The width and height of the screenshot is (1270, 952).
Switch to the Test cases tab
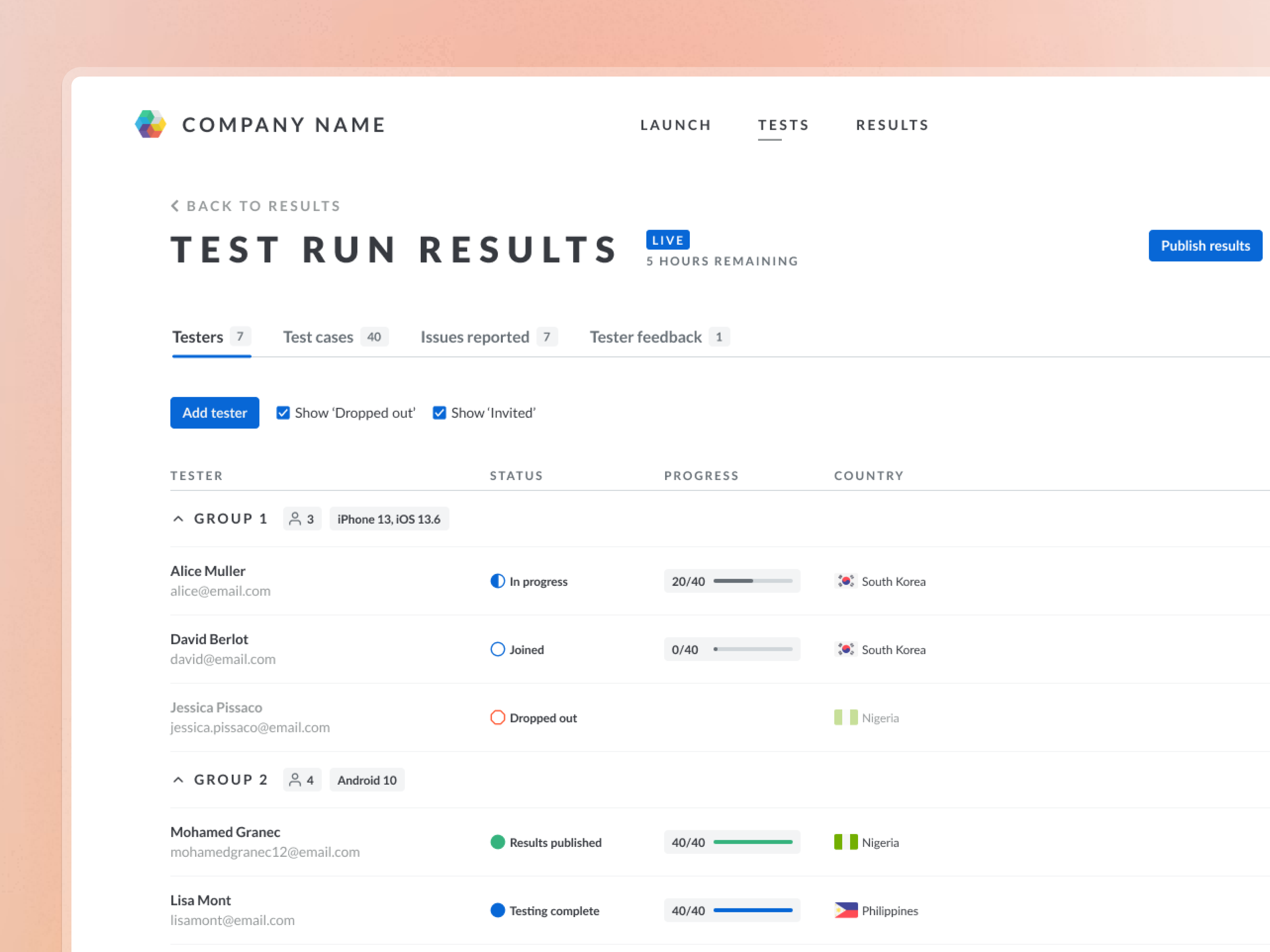[335, 337]
